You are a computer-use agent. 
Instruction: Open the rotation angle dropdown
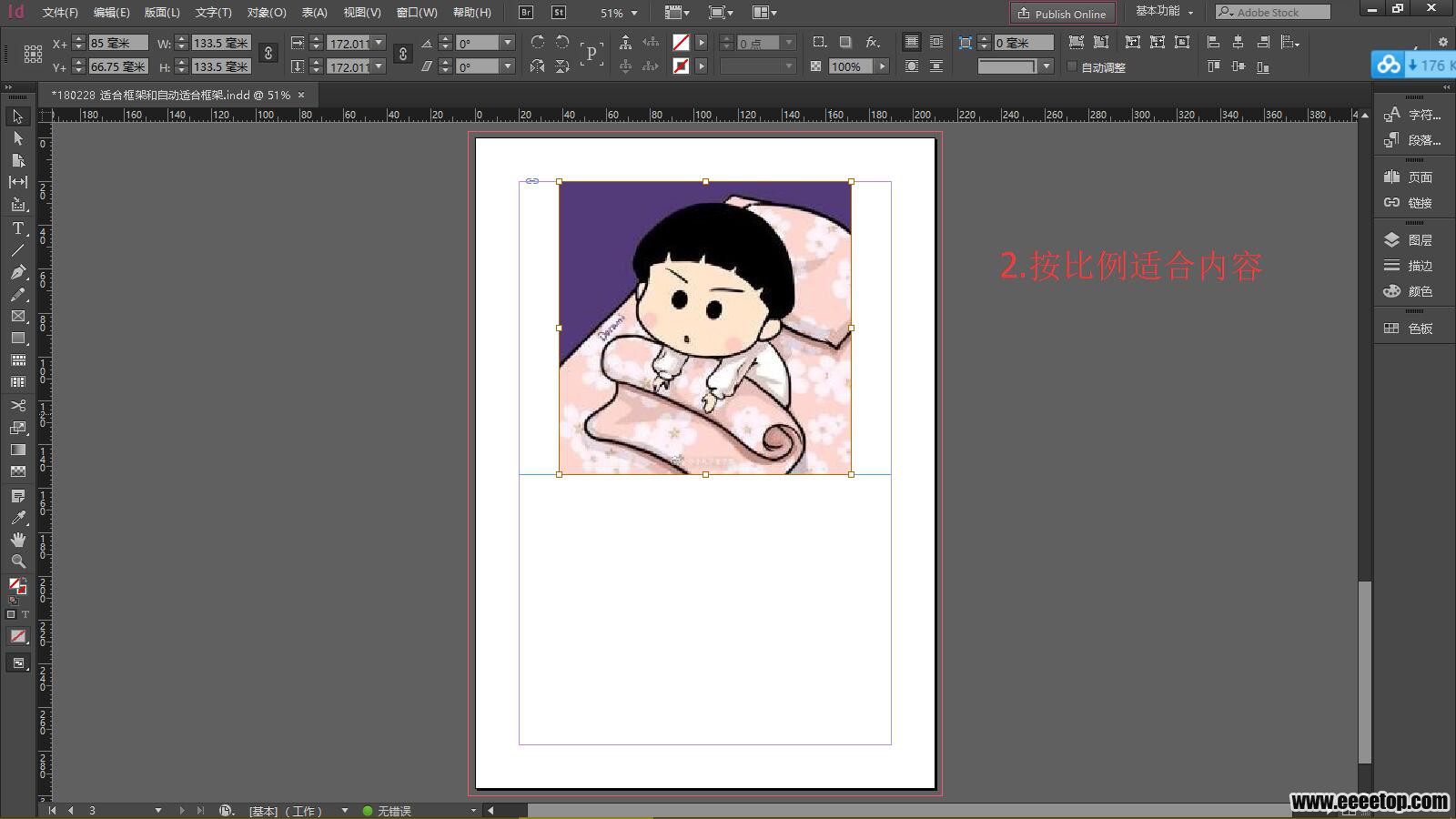(508, 43)
